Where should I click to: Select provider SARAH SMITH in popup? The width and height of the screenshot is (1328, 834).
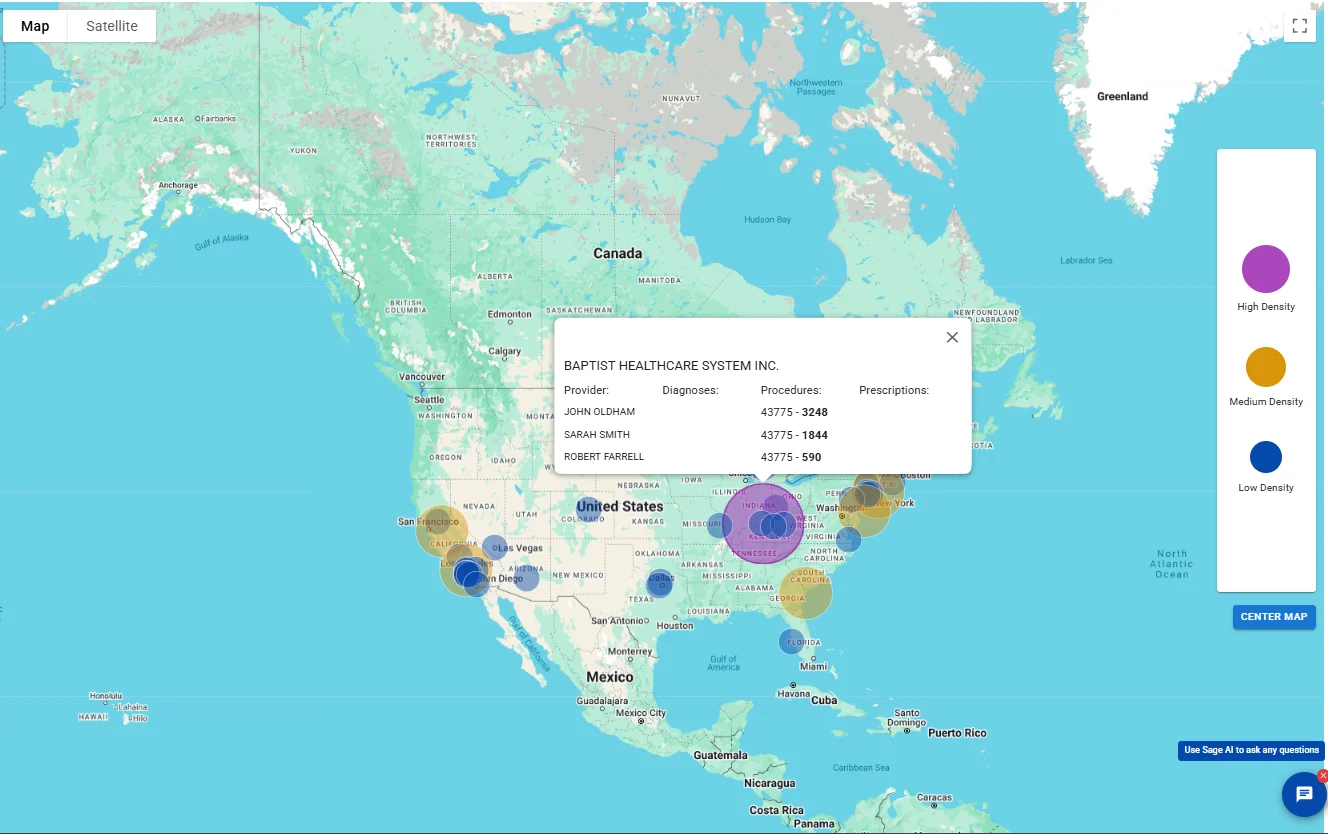597,435
